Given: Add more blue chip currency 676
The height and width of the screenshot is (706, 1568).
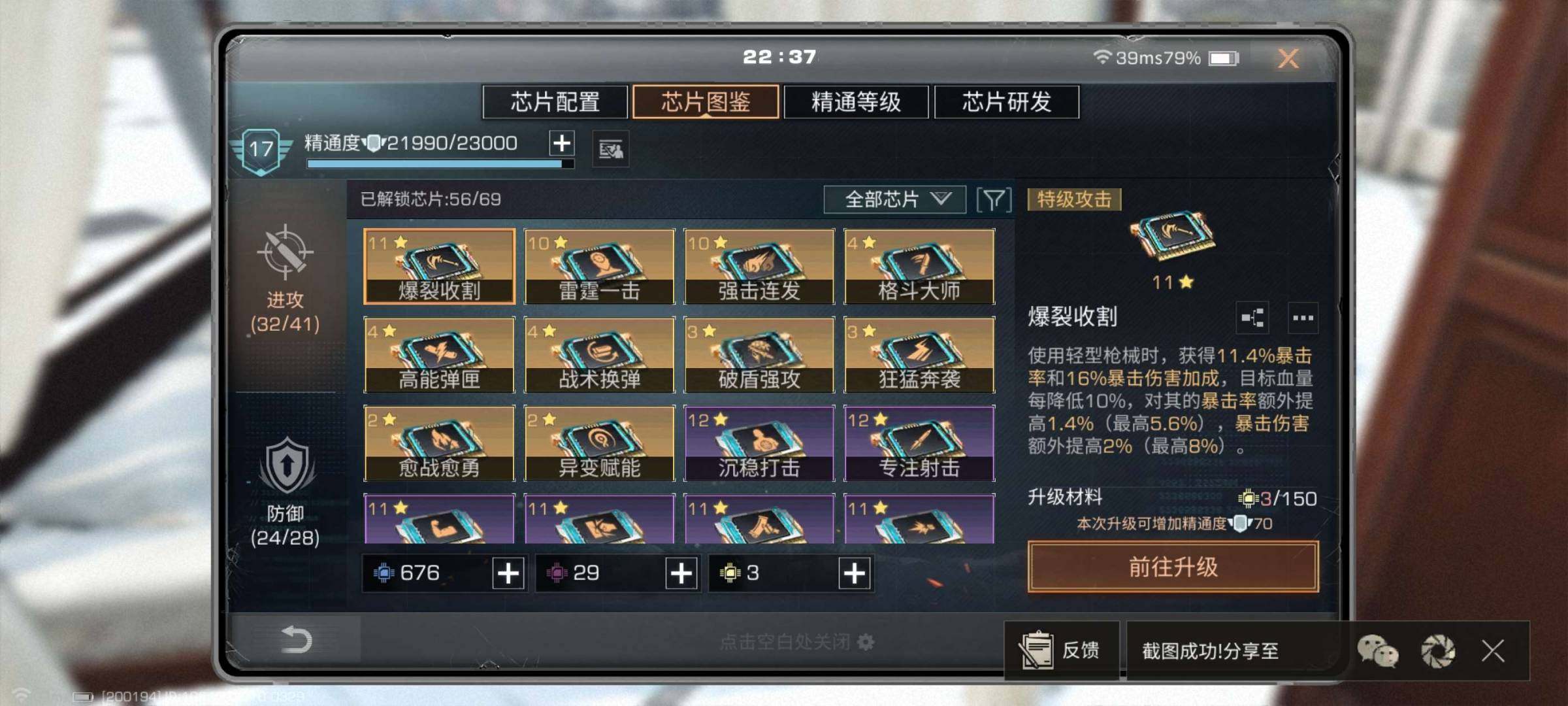Looking at the screenshot, I should (508, 573).
